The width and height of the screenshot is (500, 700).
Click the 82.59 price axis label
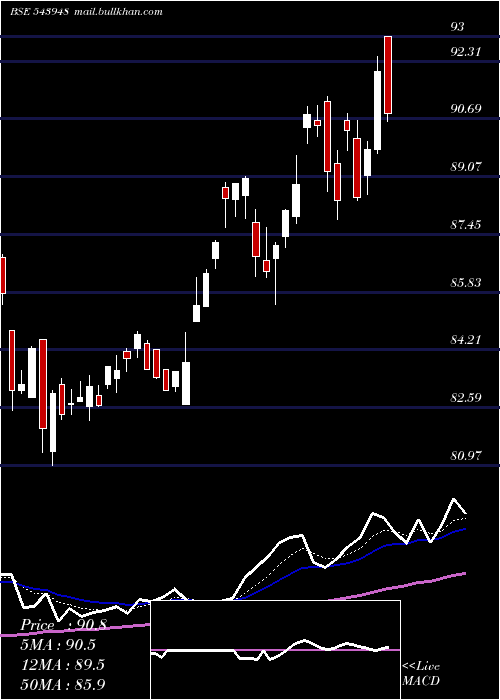[x=466, y=398]
